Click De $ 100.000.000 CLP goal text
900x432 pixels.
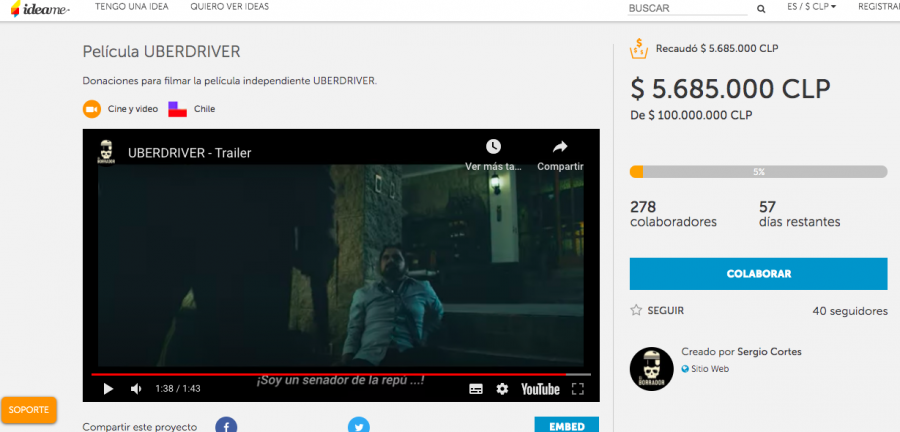tap(691, 115)
